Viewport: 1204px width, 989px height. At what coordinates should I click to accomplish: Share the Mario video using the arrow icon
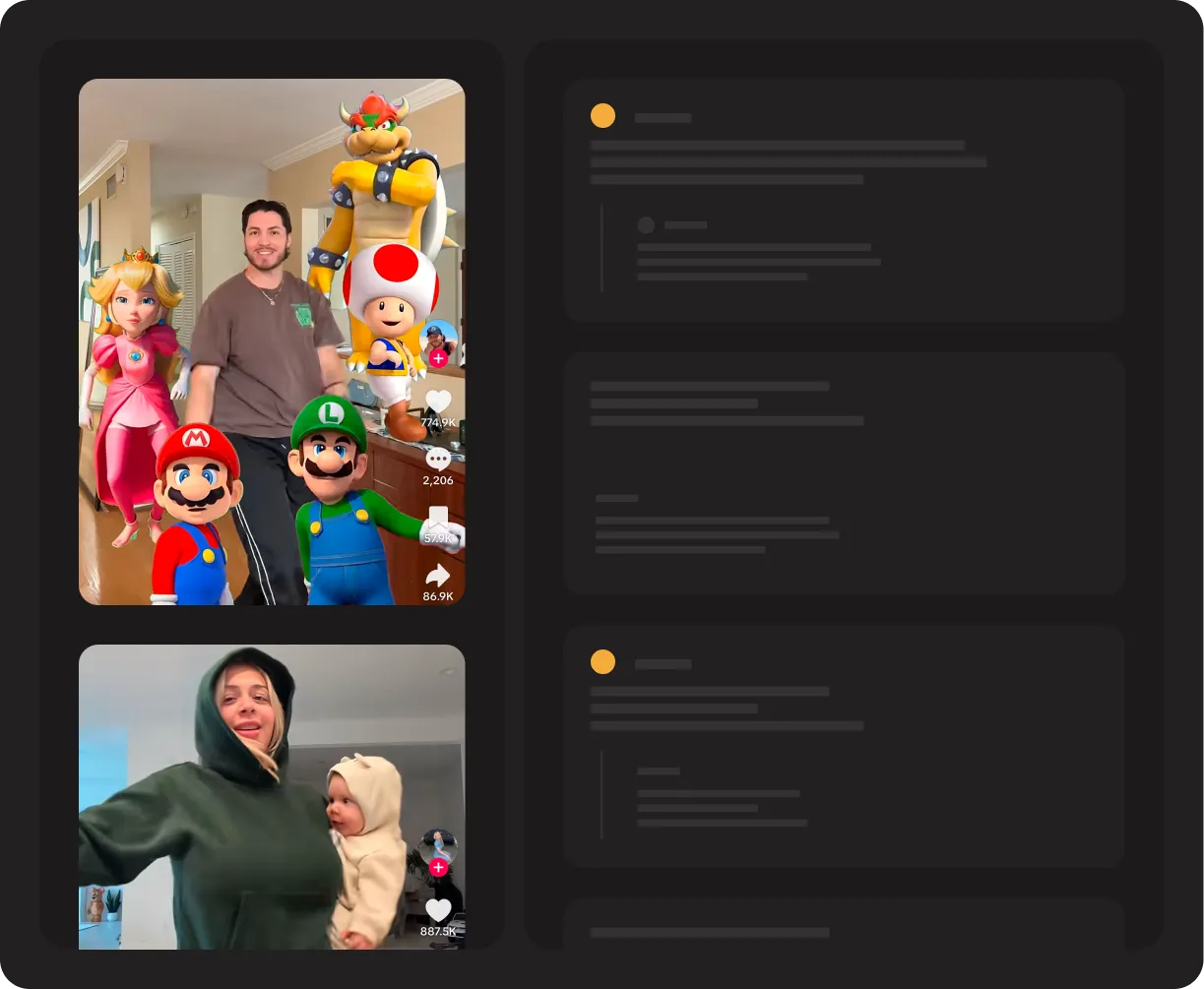pyautogui.click(x=438, y=576)
